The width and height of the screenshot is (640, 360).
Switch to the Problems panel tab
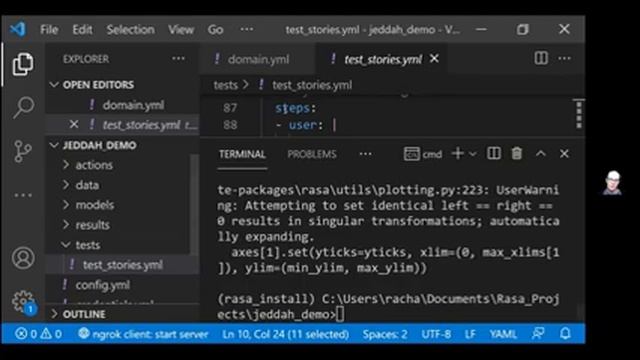tap(312, 154)
